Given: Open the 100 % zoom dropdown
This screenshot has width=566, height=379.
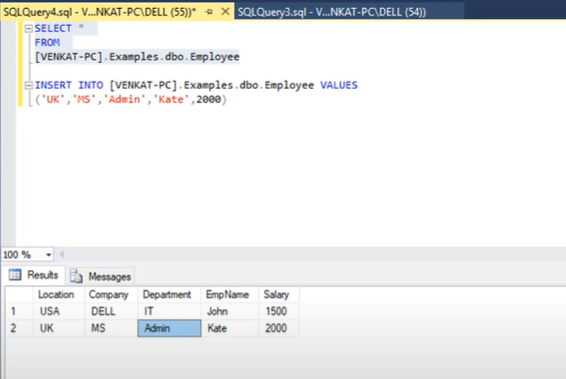Looking at the screenshot, I should [48, 255].
